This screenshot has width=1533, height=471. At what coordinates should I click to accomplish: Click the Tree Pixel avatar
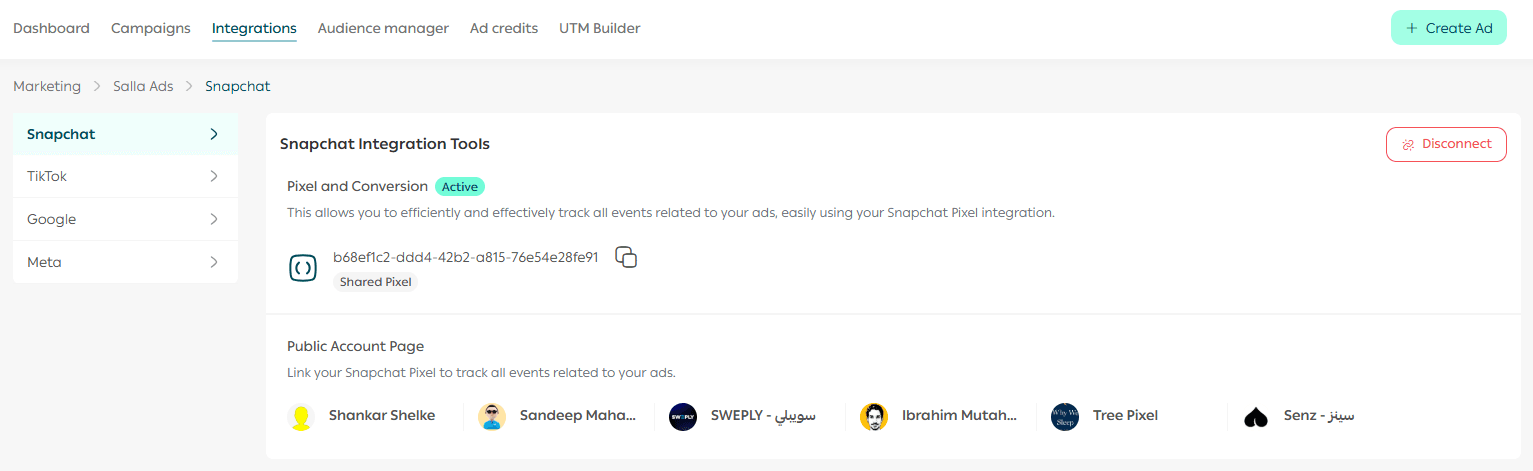pyautogui.click(x=1065, y=416)
